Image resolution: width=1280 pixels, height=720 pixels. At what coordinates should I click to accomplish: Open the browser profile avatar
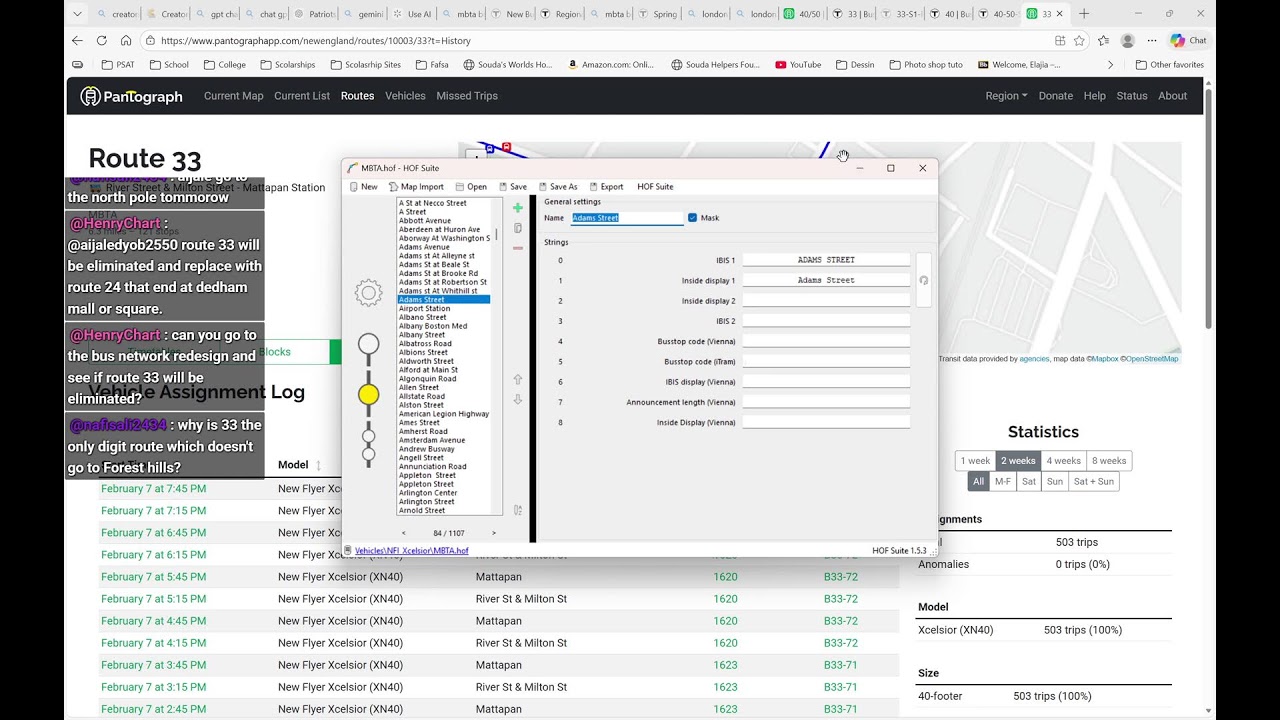click(1128, 41)
